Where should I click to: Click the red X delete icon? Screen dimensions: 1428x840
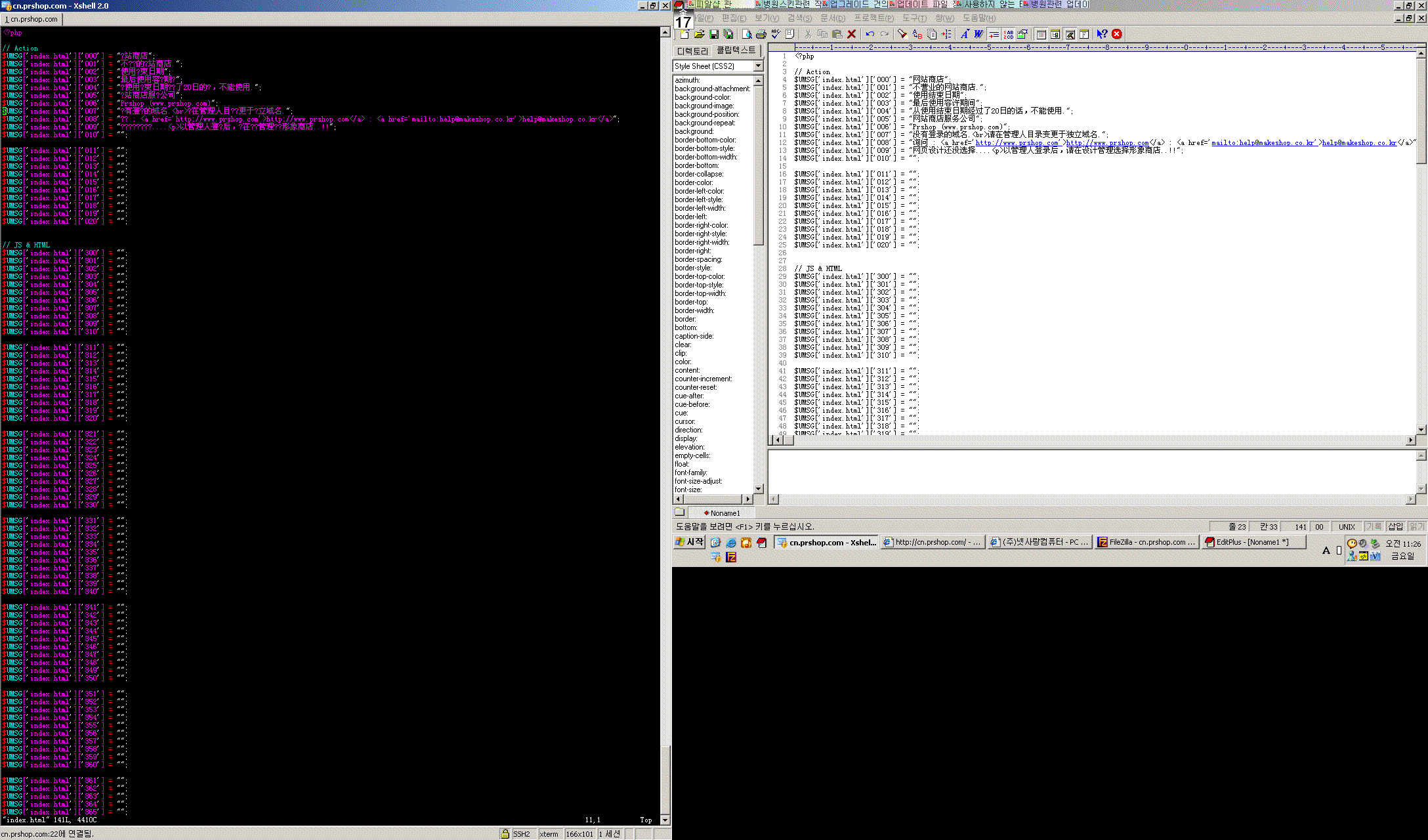pyautogui.click(x=852, y=34)
